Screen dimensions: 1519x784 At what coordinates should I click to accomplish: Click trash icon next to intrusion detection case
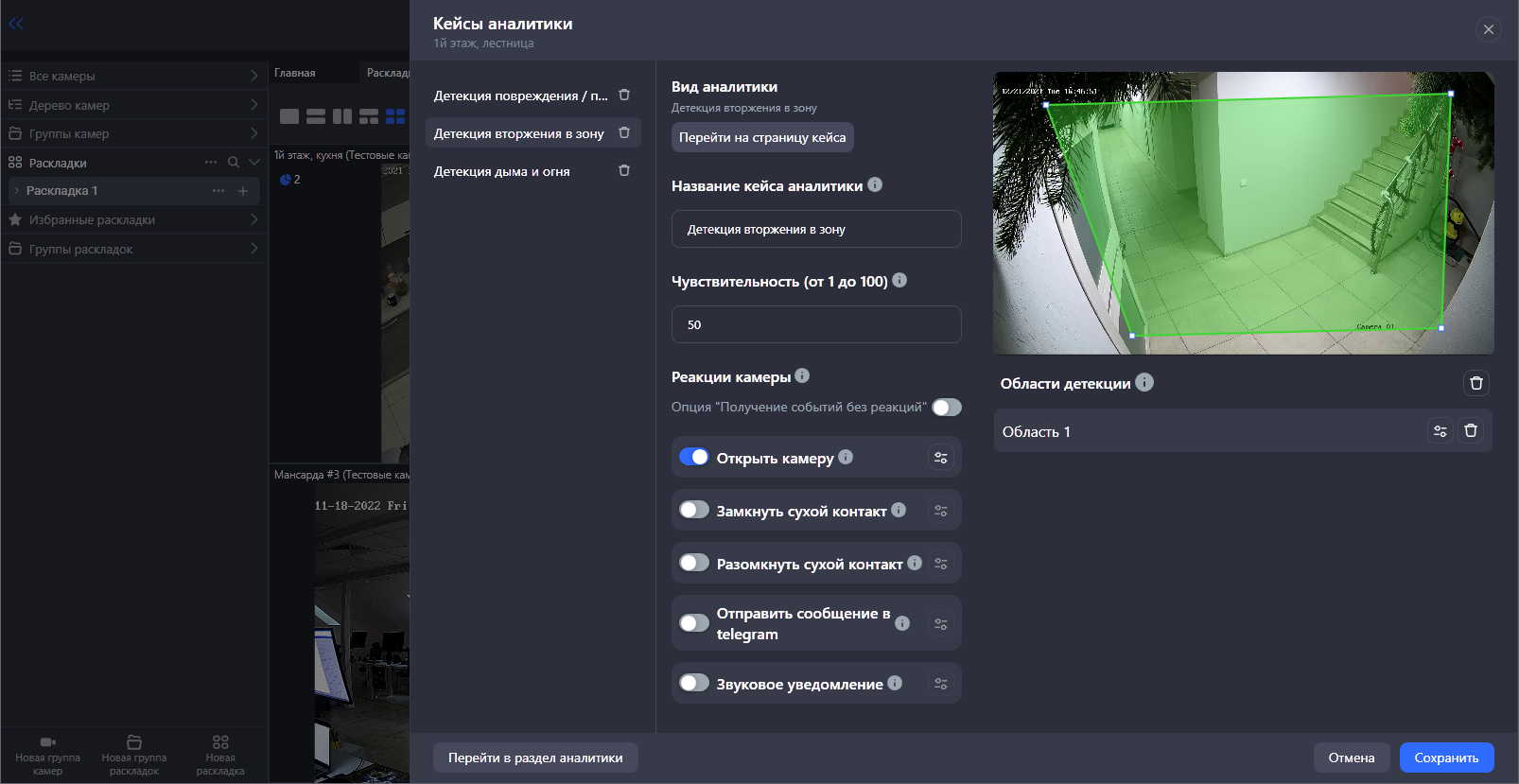click(x=624, y=133)
